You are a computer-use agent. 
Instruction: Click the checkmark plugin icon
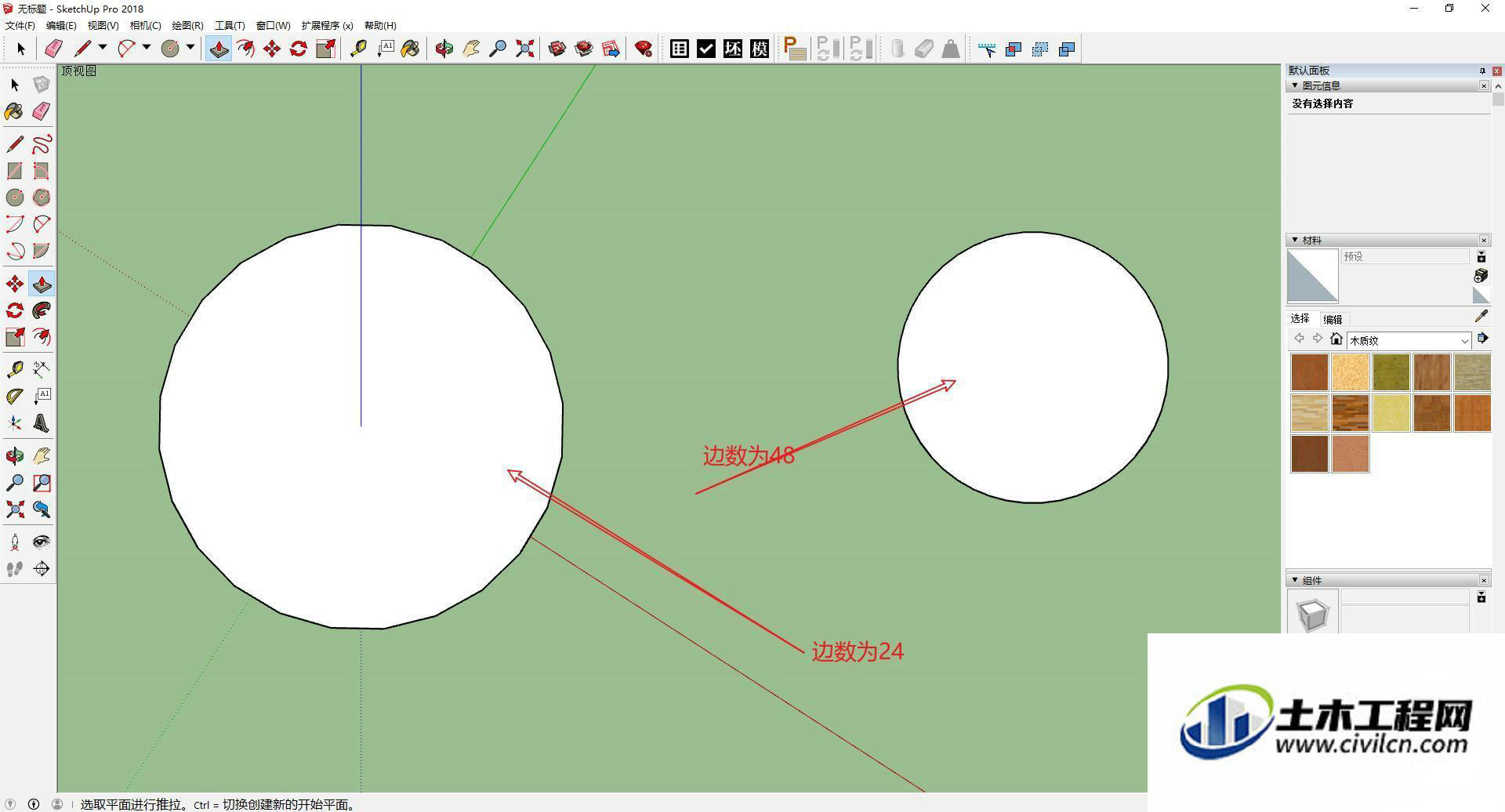[706, 49]
